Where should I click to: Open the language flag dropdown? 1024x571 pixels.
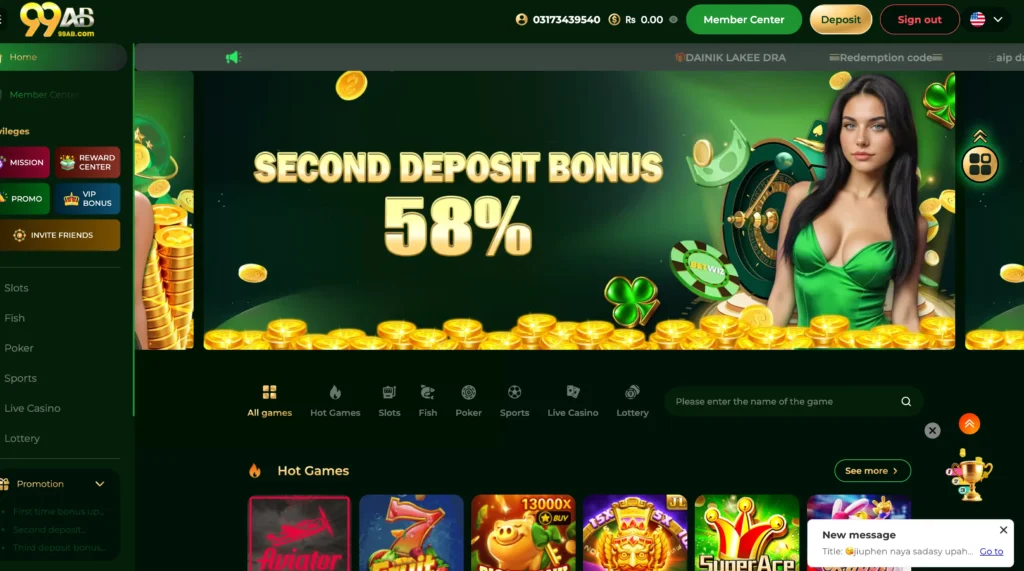click(986, 20)
